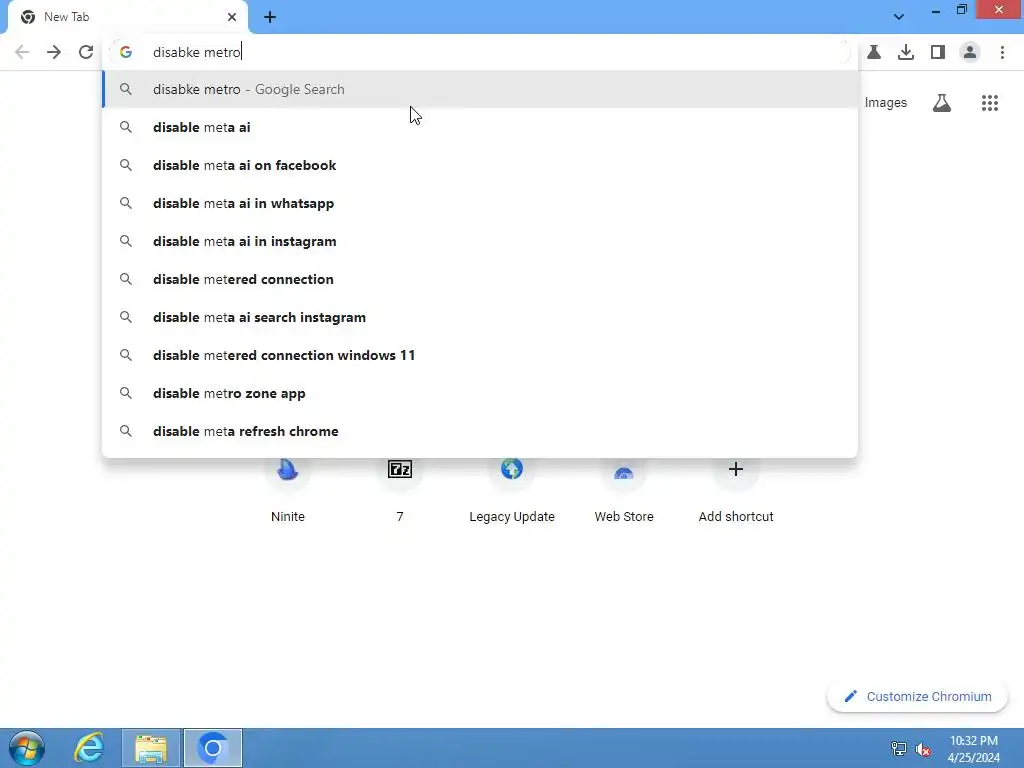Open the three-dot Chromium menu
This screenshot has width=1024, height=768.
coord(1002,52)
